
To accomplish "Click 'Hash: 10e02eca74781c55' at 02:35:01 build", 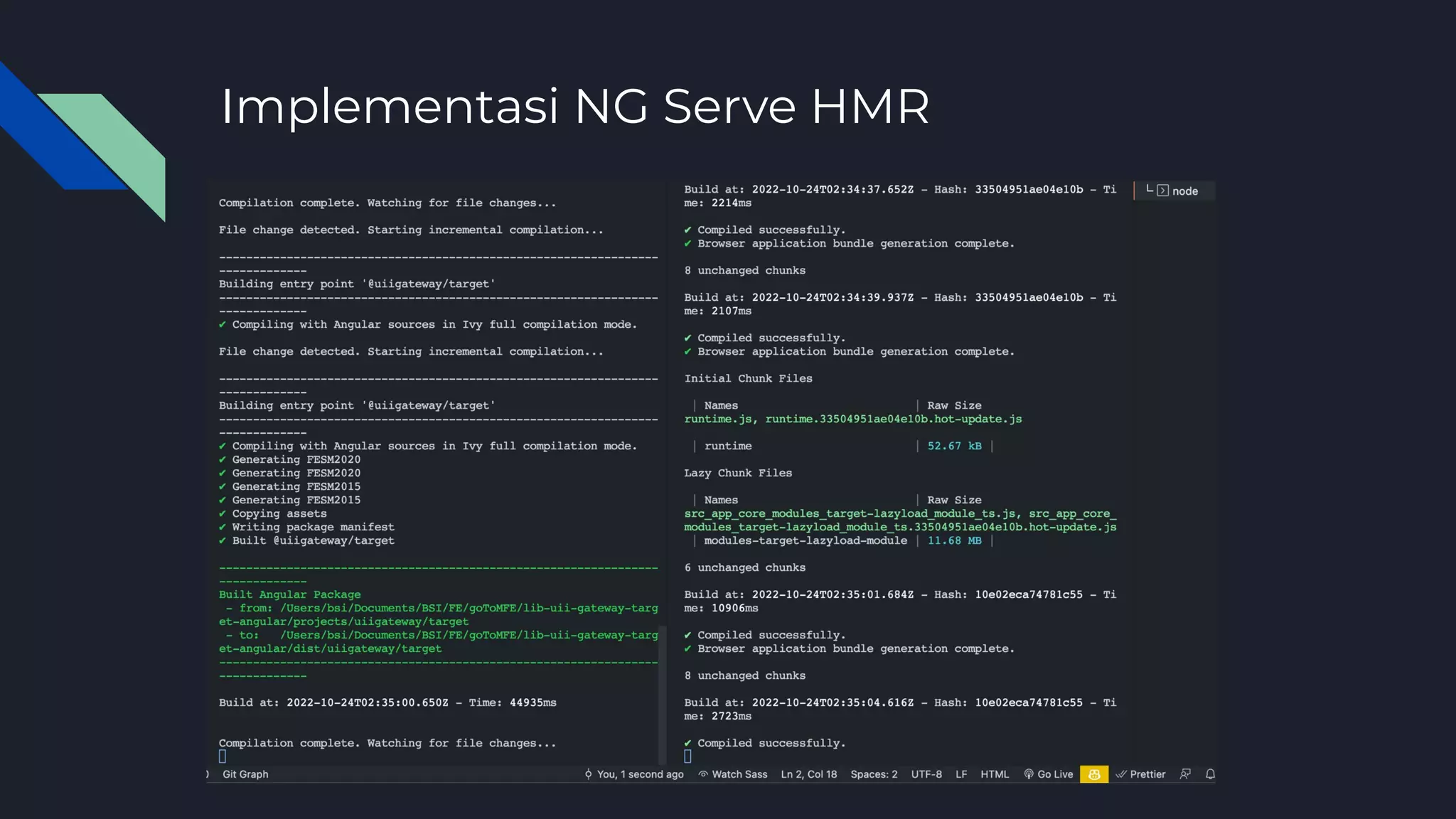I will [x=1008, y=594].
